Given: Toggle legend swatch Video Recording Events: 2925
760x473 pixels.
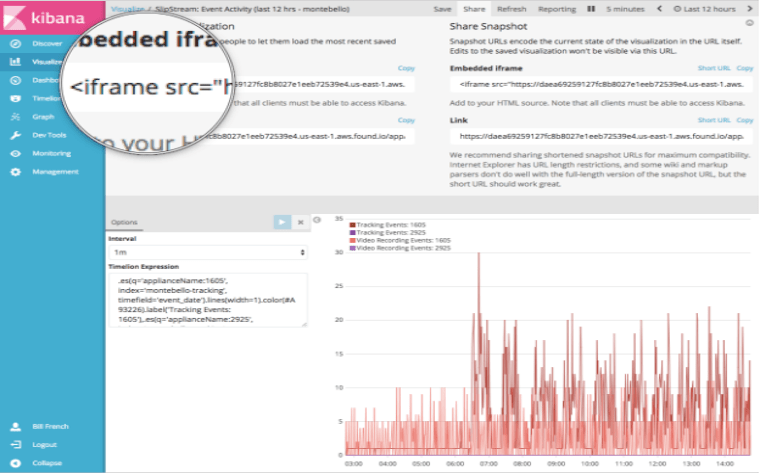Looking at the screenshot, I should pos(353,248).
